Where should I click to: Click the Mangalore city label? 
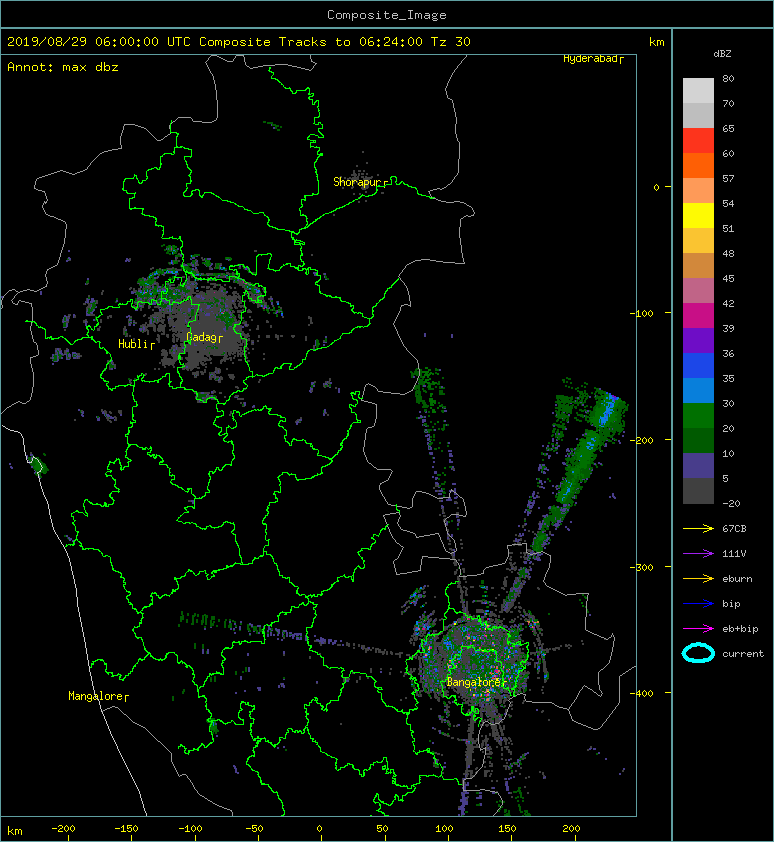(x=98, y=696)
